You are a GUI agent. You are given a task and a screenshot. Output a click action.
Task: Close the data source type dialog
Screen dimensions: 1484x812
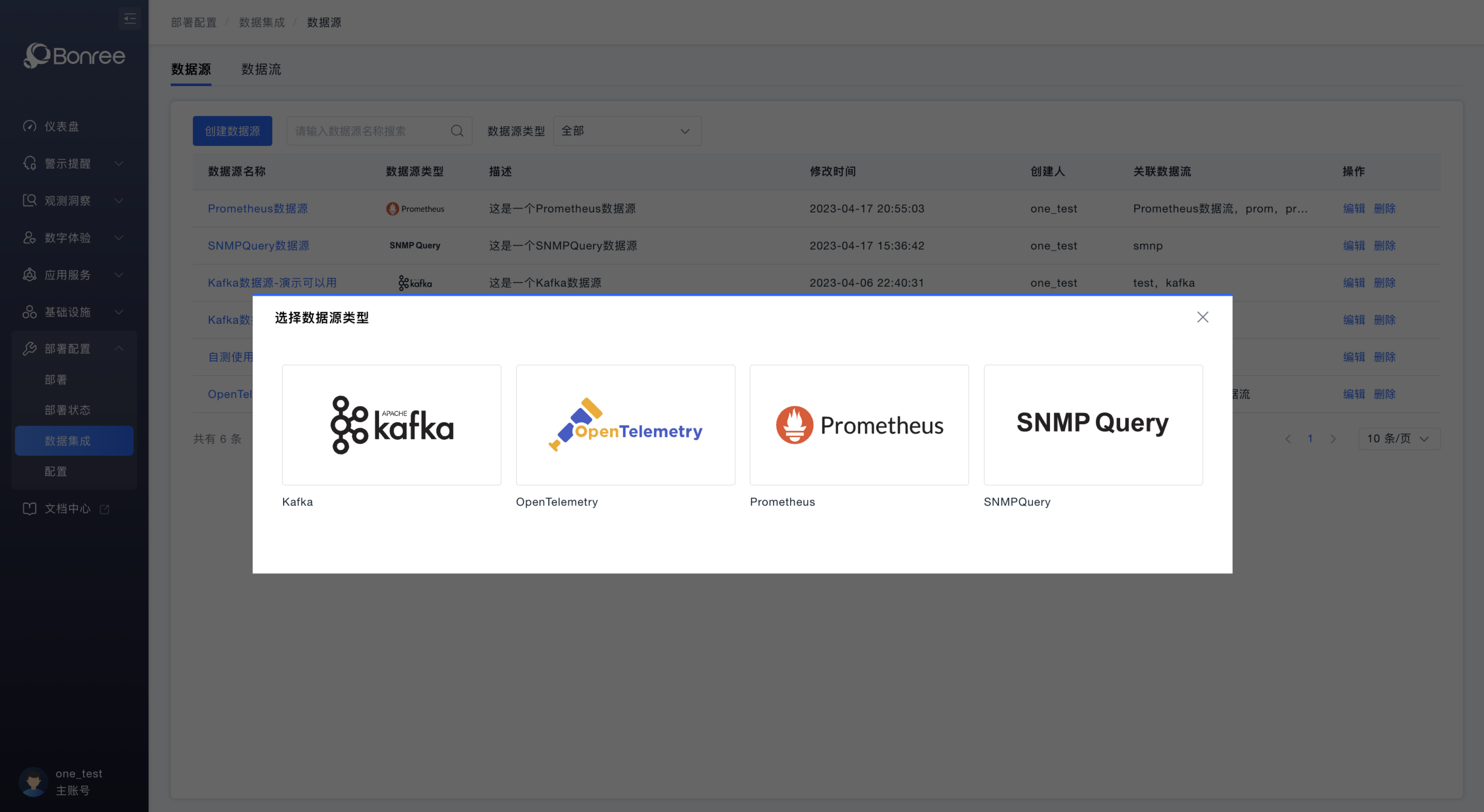pos(1202,317)
